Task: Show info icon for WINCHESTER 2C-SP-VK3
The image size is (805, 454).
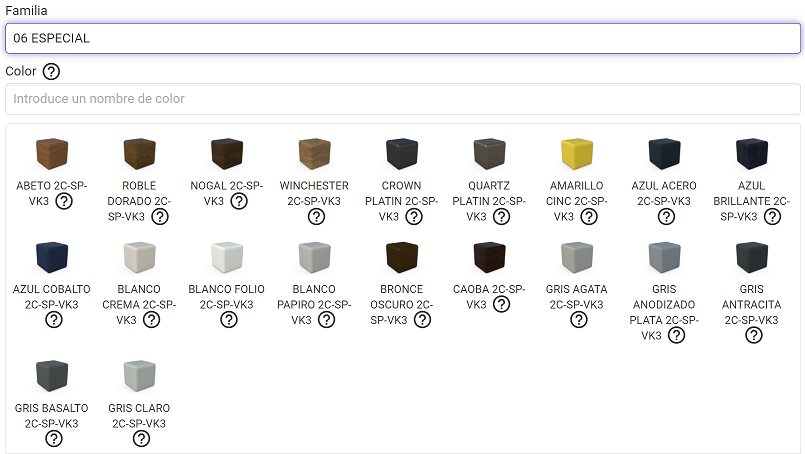Action: coord(316,217)
